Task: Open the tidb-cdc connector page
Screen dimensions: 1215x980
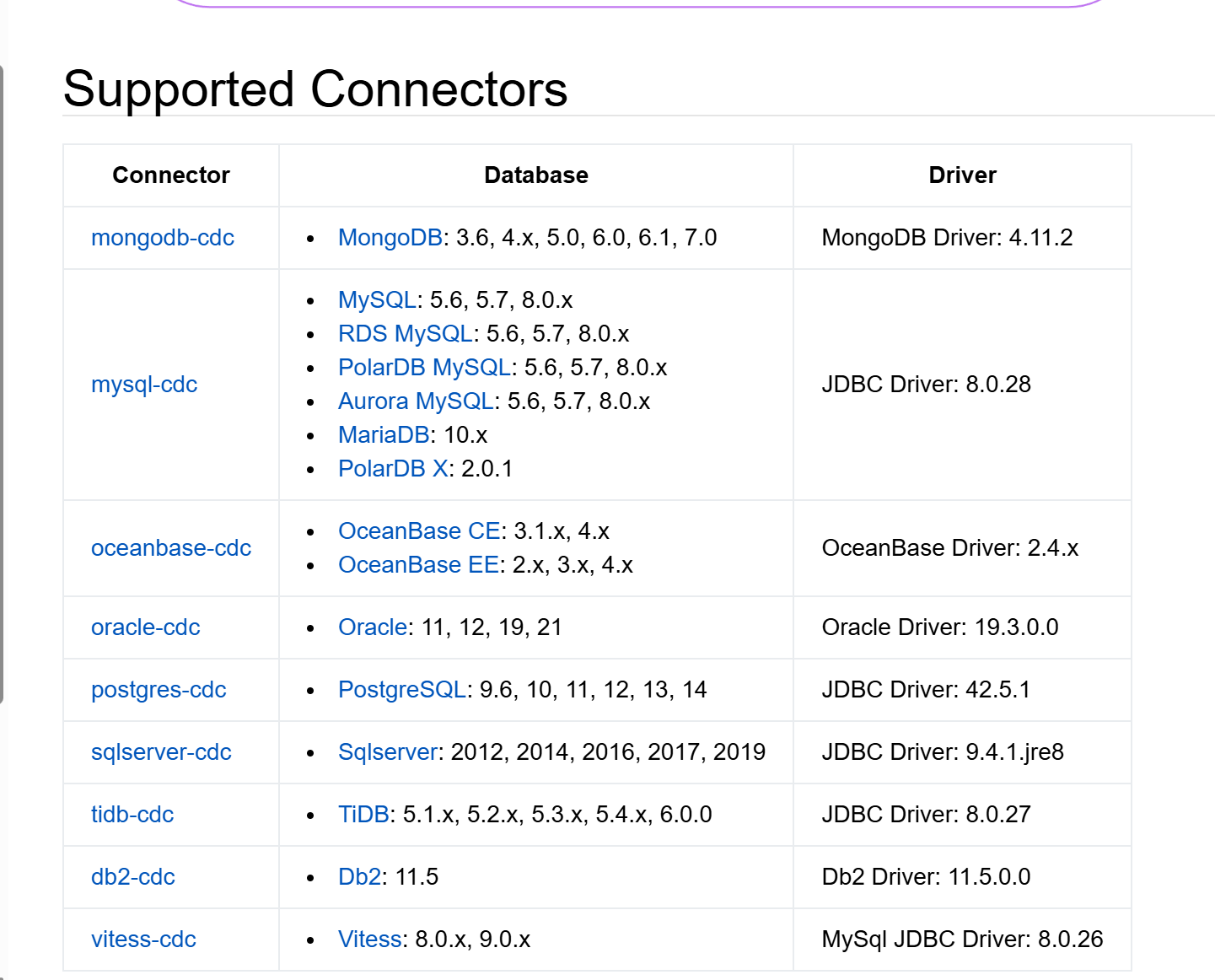Action: point(132,815)
